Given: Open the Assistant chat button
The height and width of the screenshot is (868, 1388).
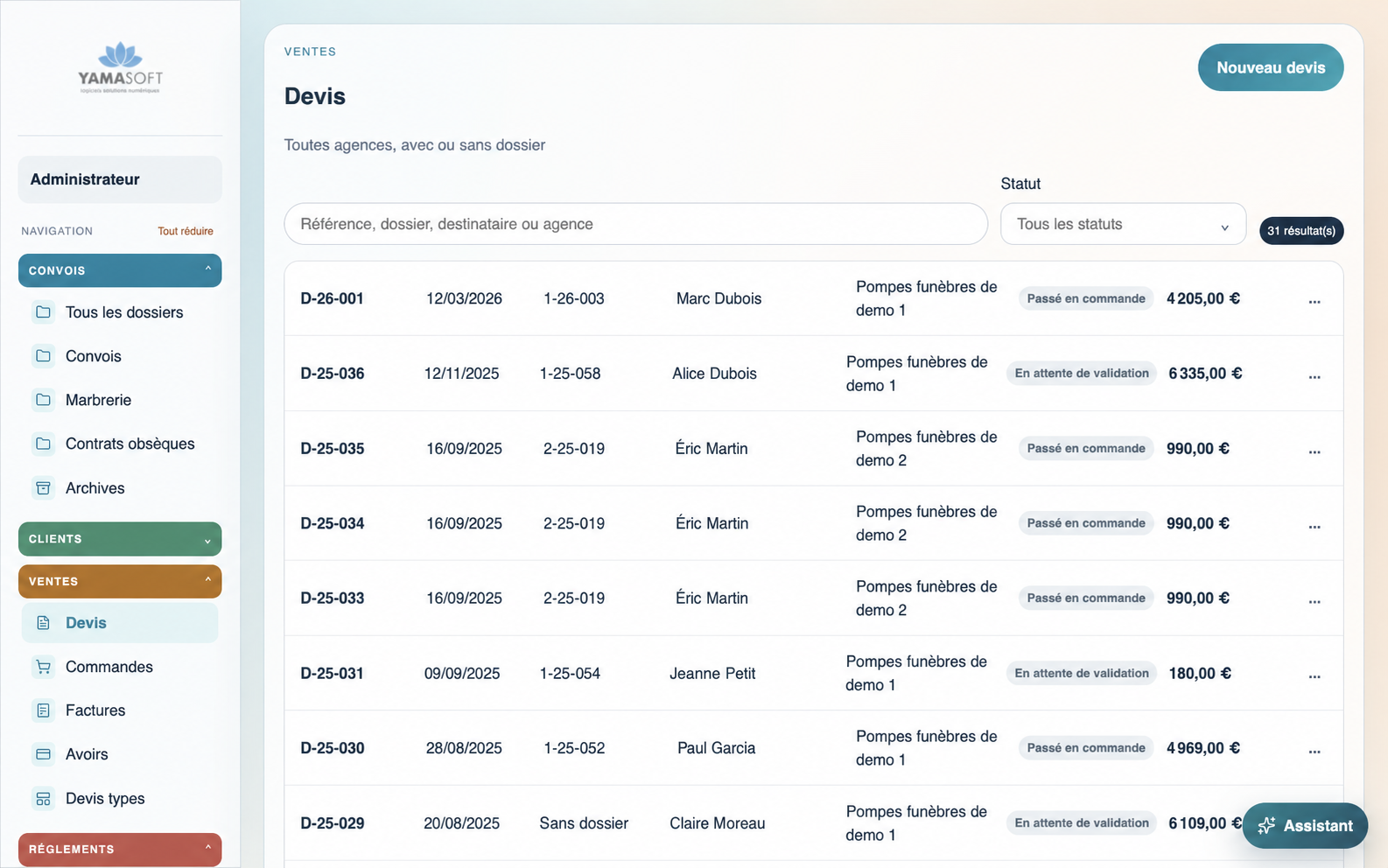Looking at the screenshot, I should pyautogui.click(x=1305, y=826).
